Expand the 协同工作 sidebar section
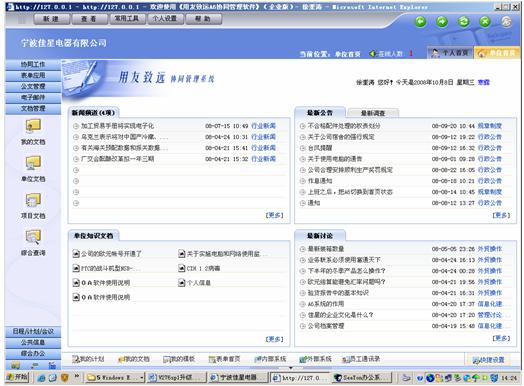Viewport: 524px width, 386px height. [x=33, y=65]
